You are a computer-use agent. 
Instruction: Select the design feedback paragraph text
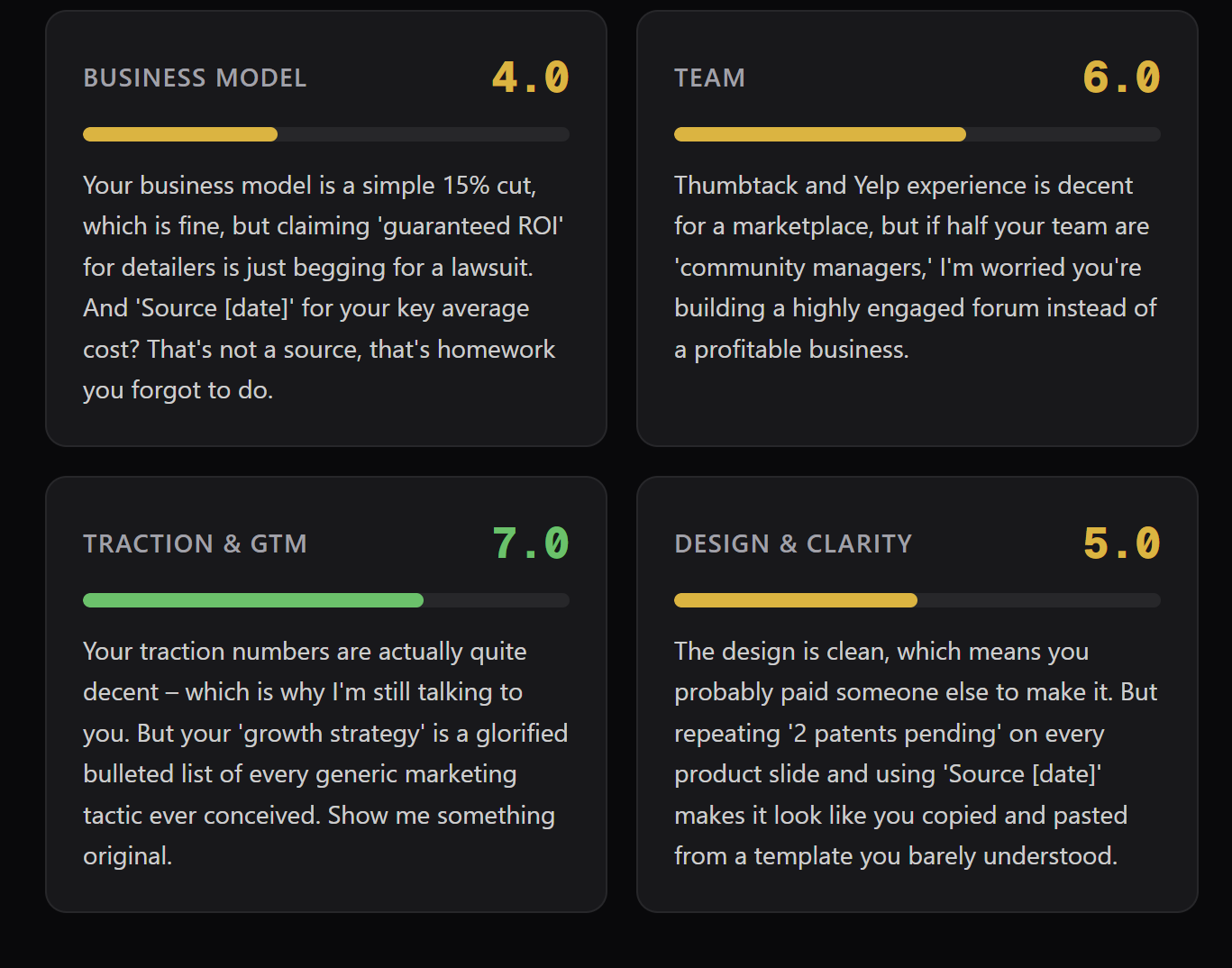pos(916,753)
